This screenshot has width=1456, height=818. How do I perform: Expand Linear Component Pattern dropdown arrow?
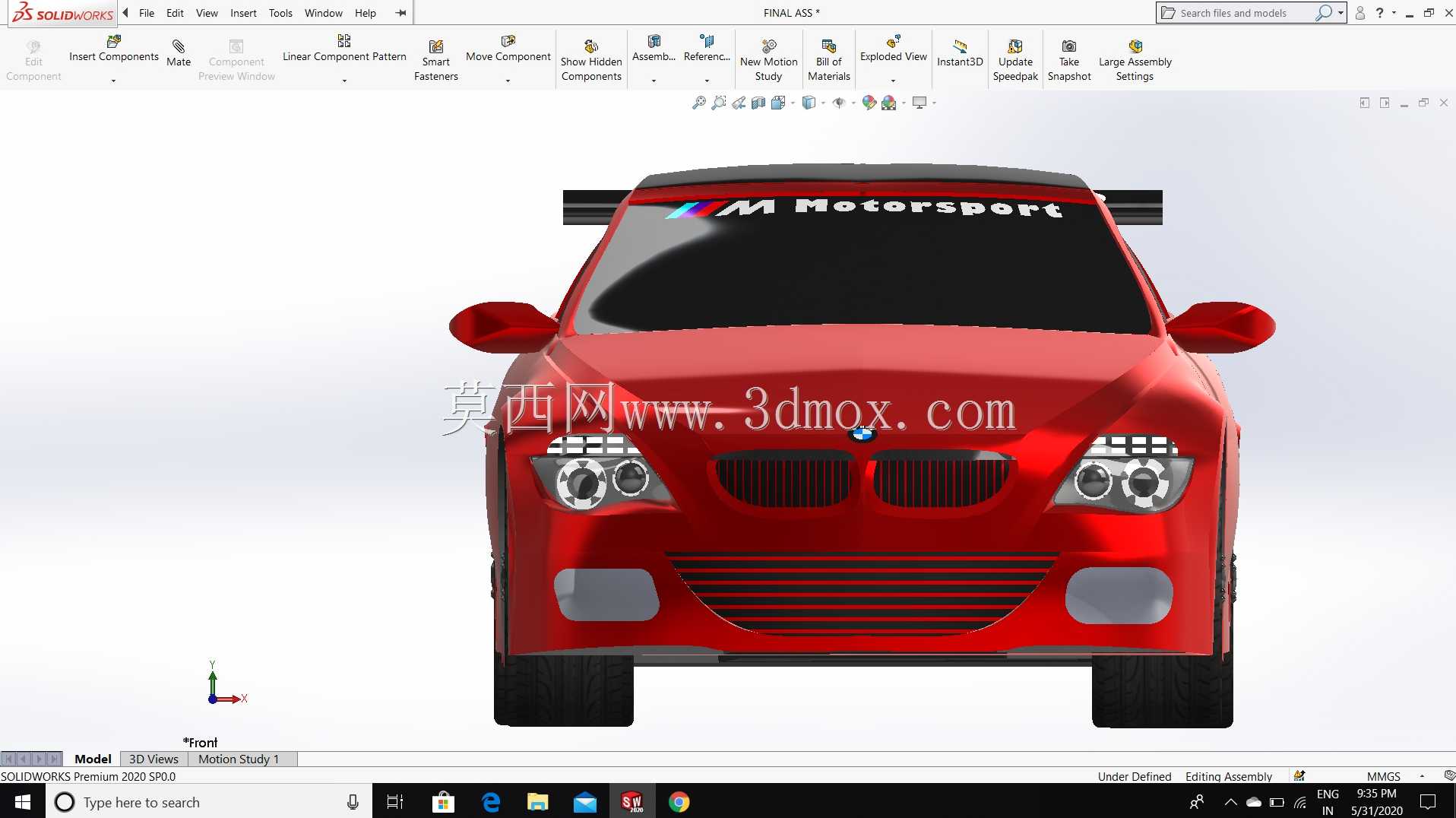click(344, 81)
